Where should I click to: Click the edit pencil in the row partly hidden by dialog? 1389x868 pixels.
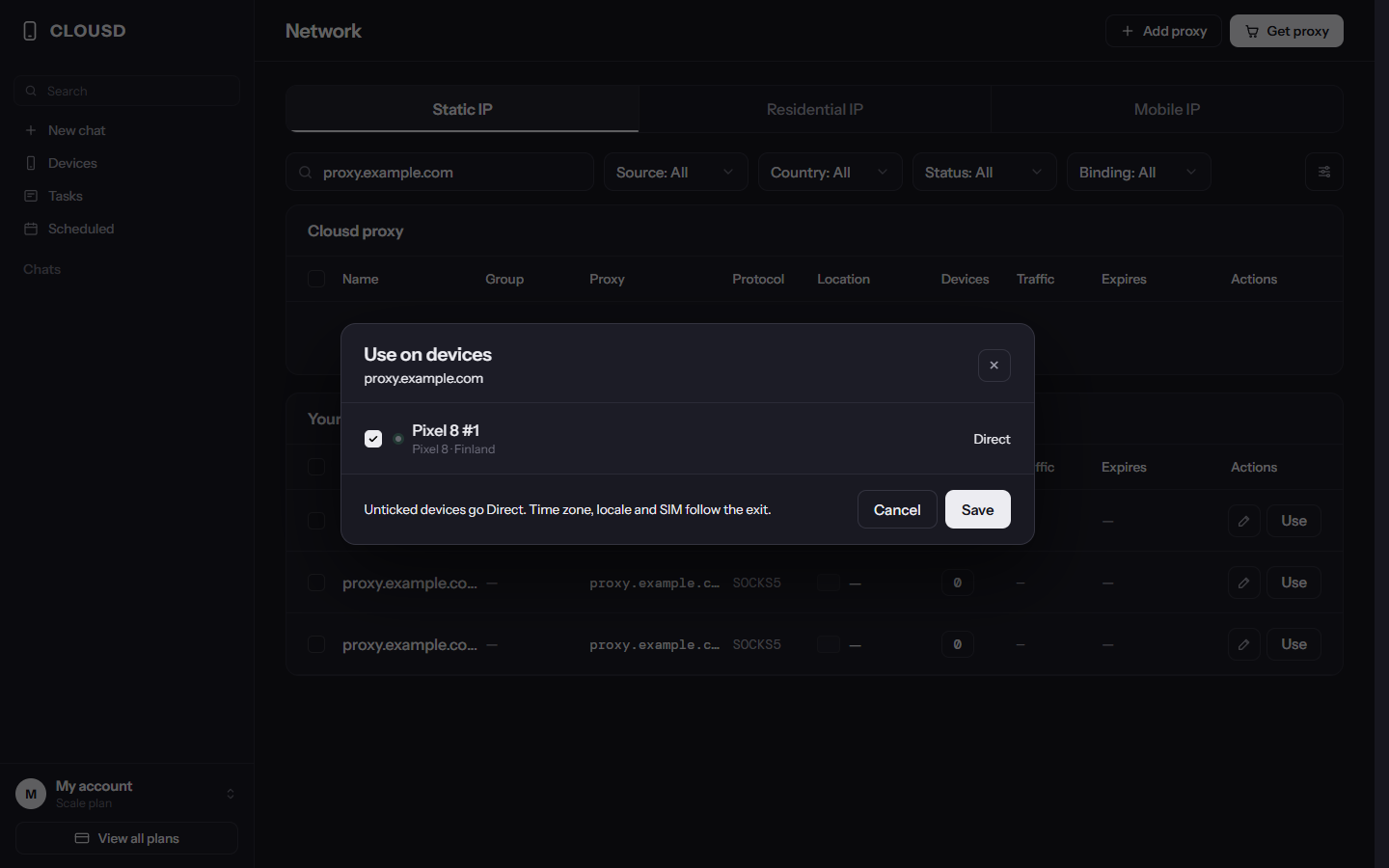1244,521
